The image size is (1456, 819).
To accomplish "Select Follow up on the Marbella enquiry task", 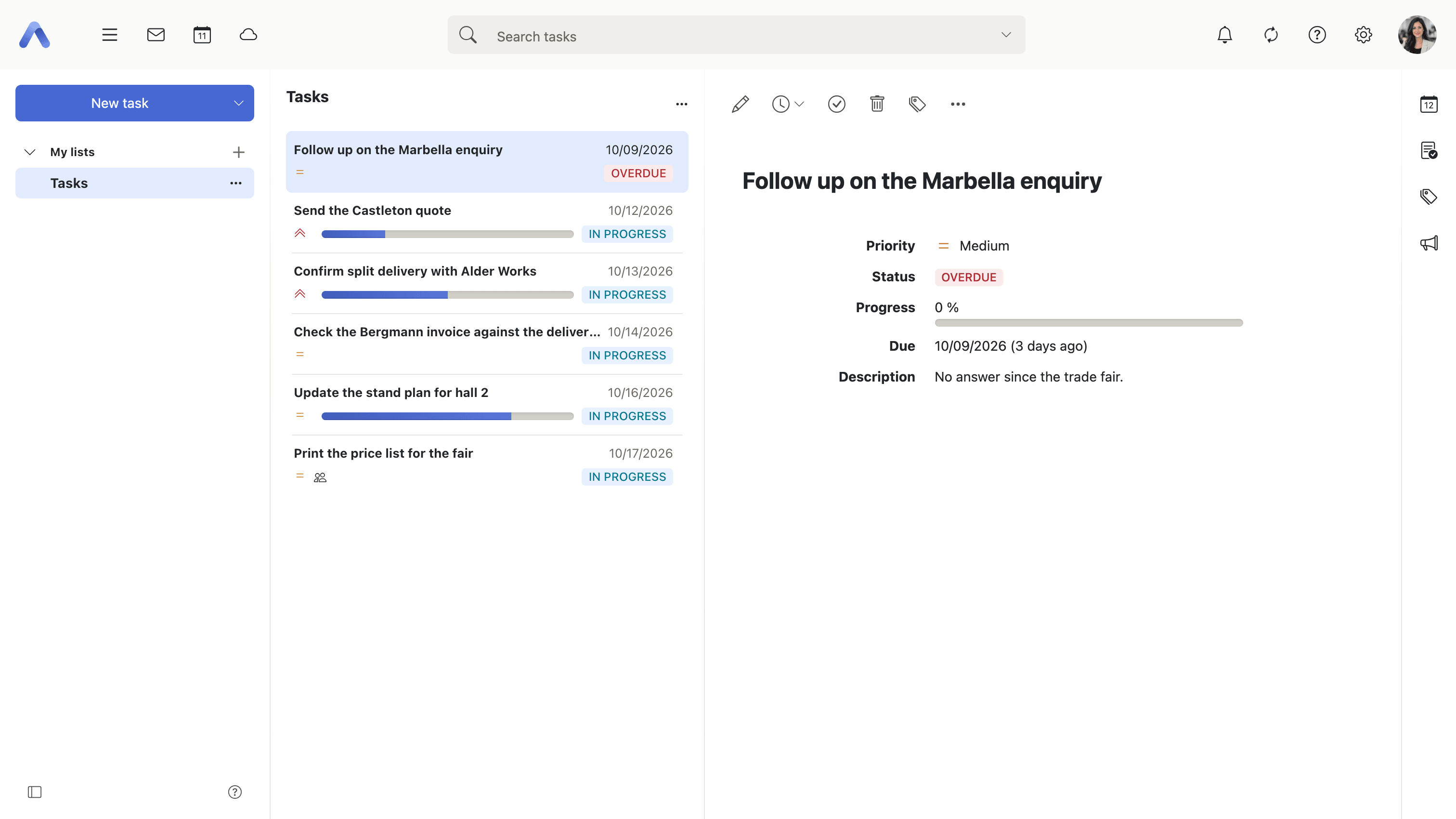I will (x=487, y=162).
